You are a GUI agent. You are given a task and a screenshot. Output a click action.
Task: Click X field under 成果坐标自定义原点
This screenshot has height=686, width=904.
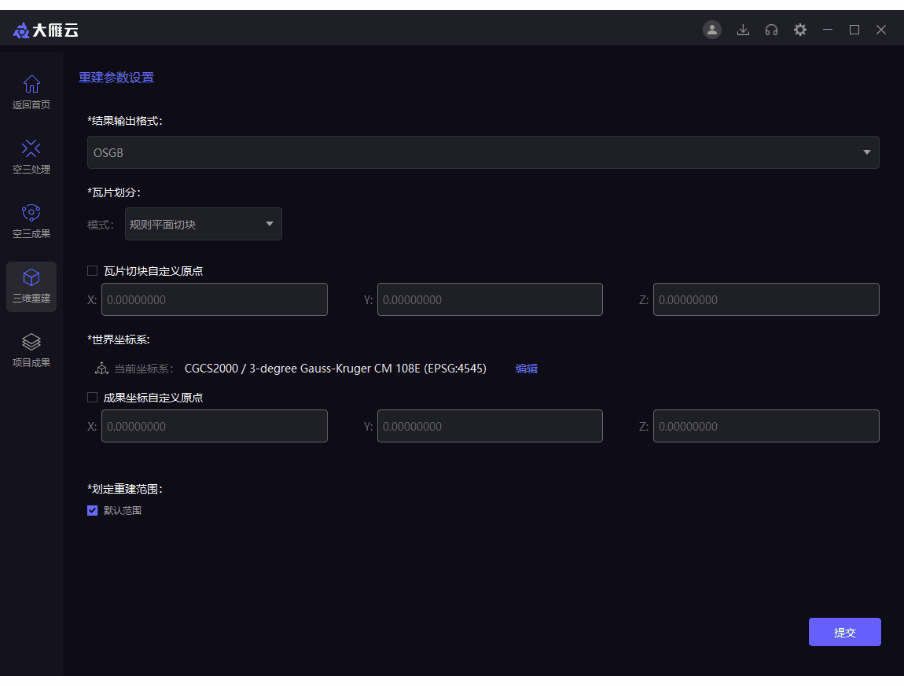click(x=214, y=426)
